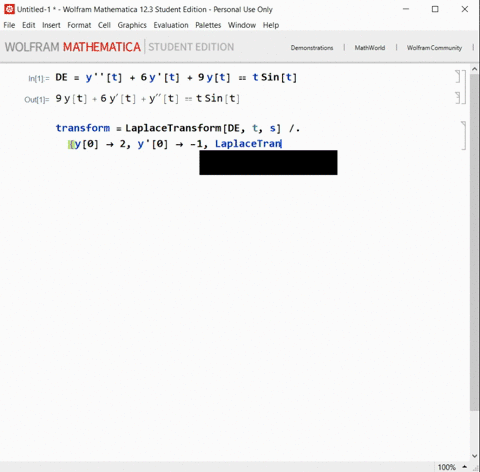Open the File menu

[9, 25]
